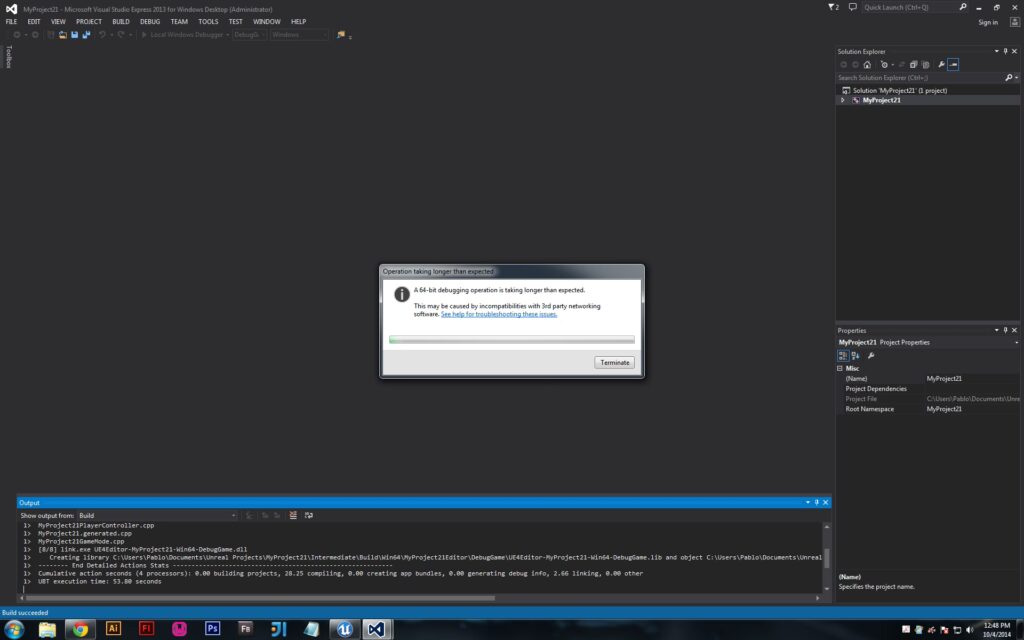
Task: Open the 'Show output from' dropdown
Action: click(x=157, y=515)
